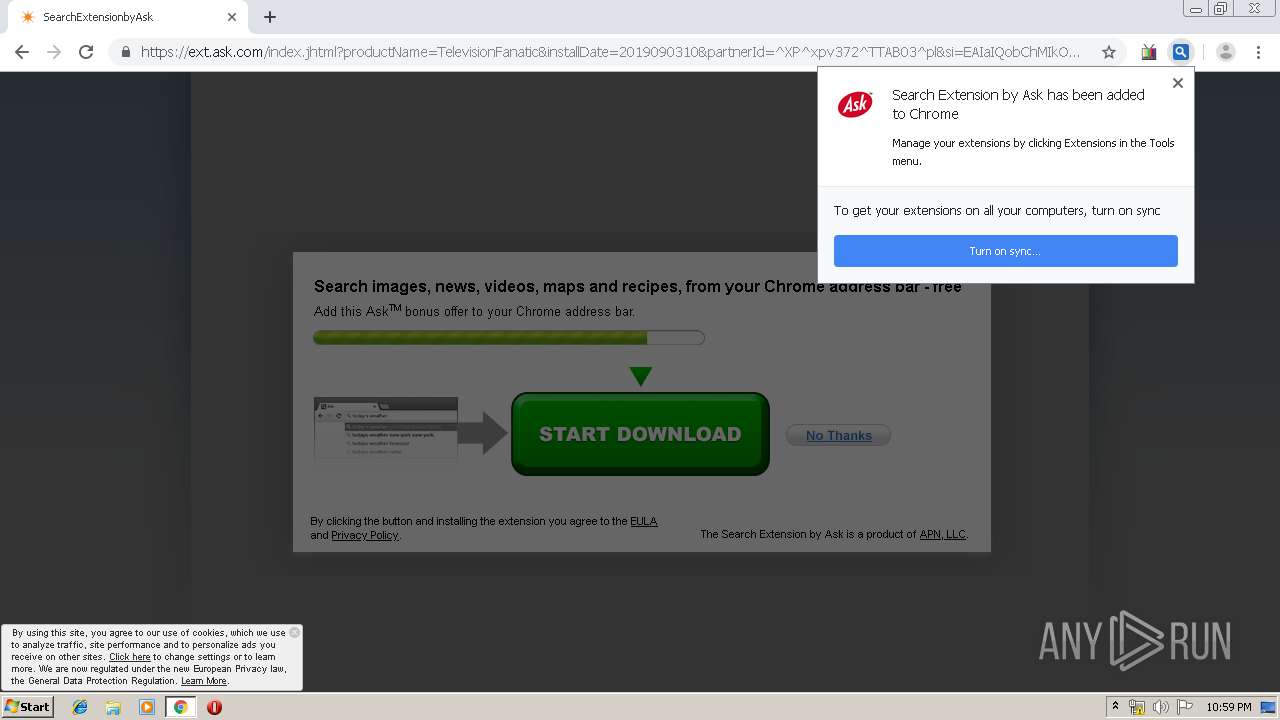Open Windows Explorer folder from taskbar
The width and height of the screenshot is (1280, 720).
pos(113,707)
